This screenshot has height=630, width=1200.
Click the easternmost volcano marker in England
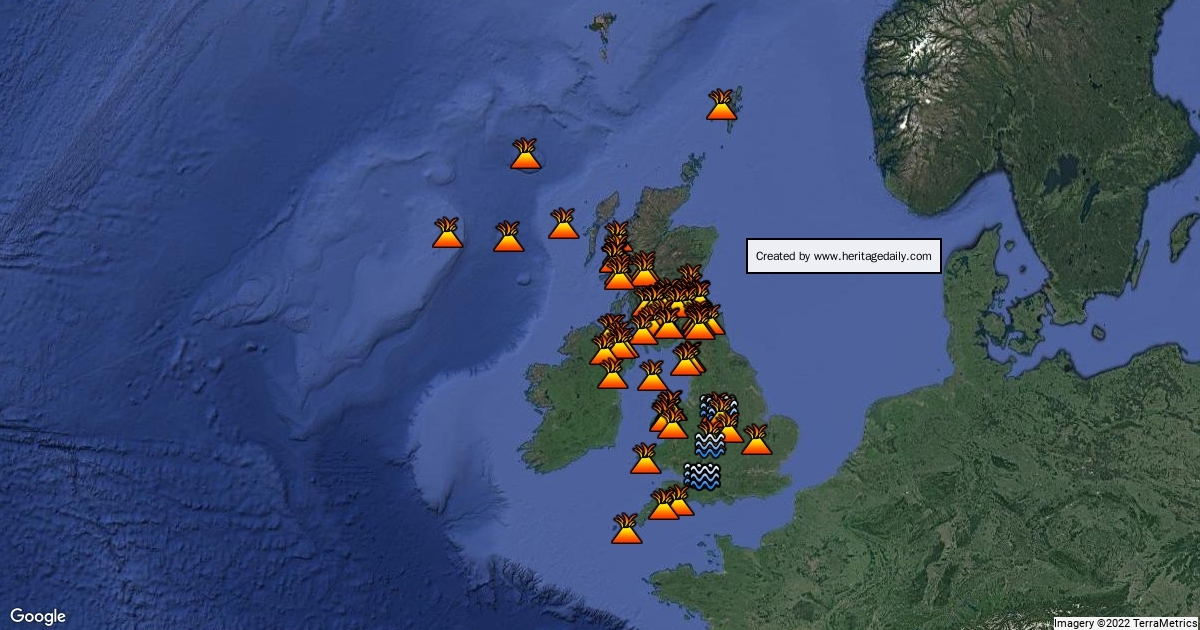coord(756,440)
